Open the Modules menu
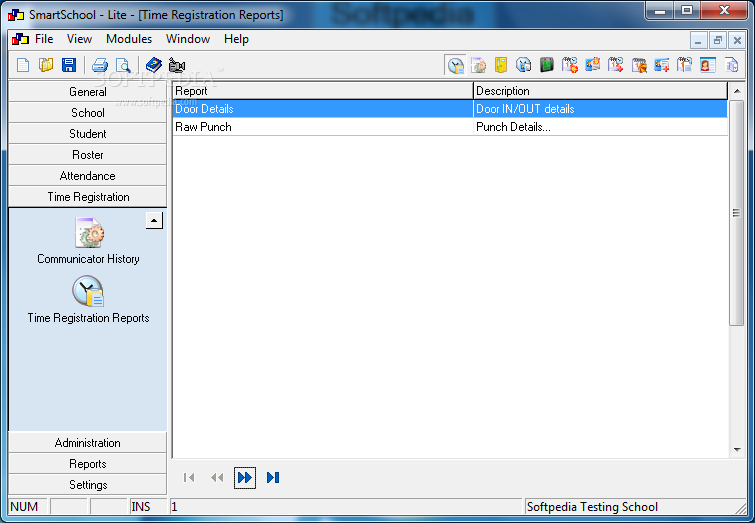The image size is (755, 523). pyautogui.click(x=129, y=39)
